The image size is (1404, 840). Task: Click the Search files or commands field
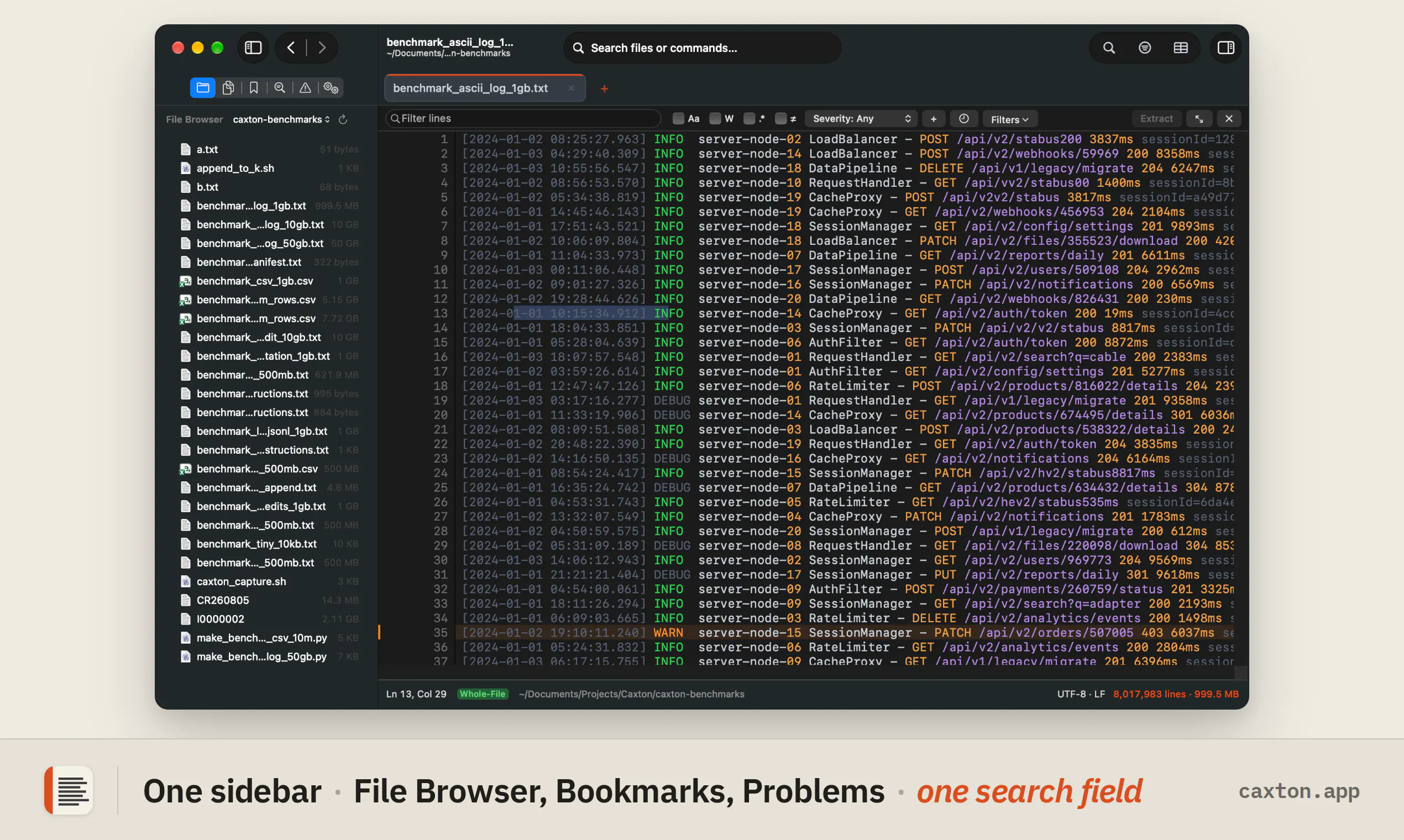coord(702,48)
